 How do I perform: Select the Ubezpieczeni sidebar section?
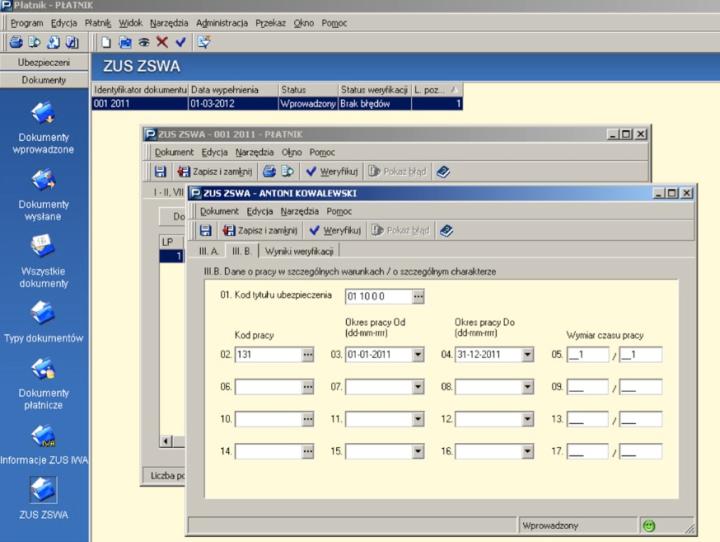point(43,62)
